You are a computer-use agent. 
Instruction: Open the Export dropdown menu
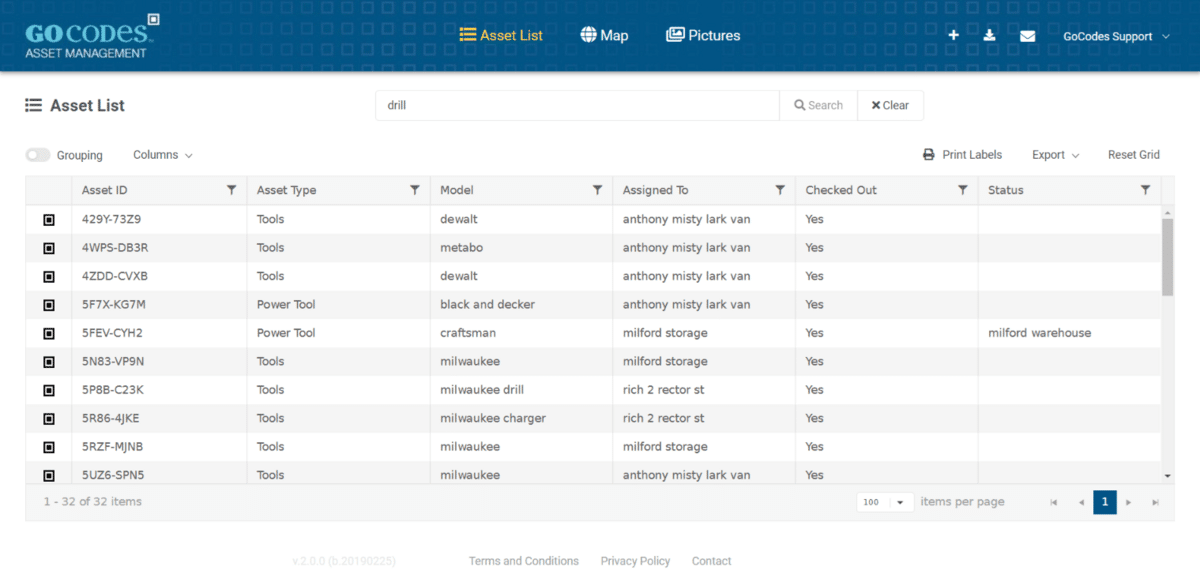coord(1055,155)
